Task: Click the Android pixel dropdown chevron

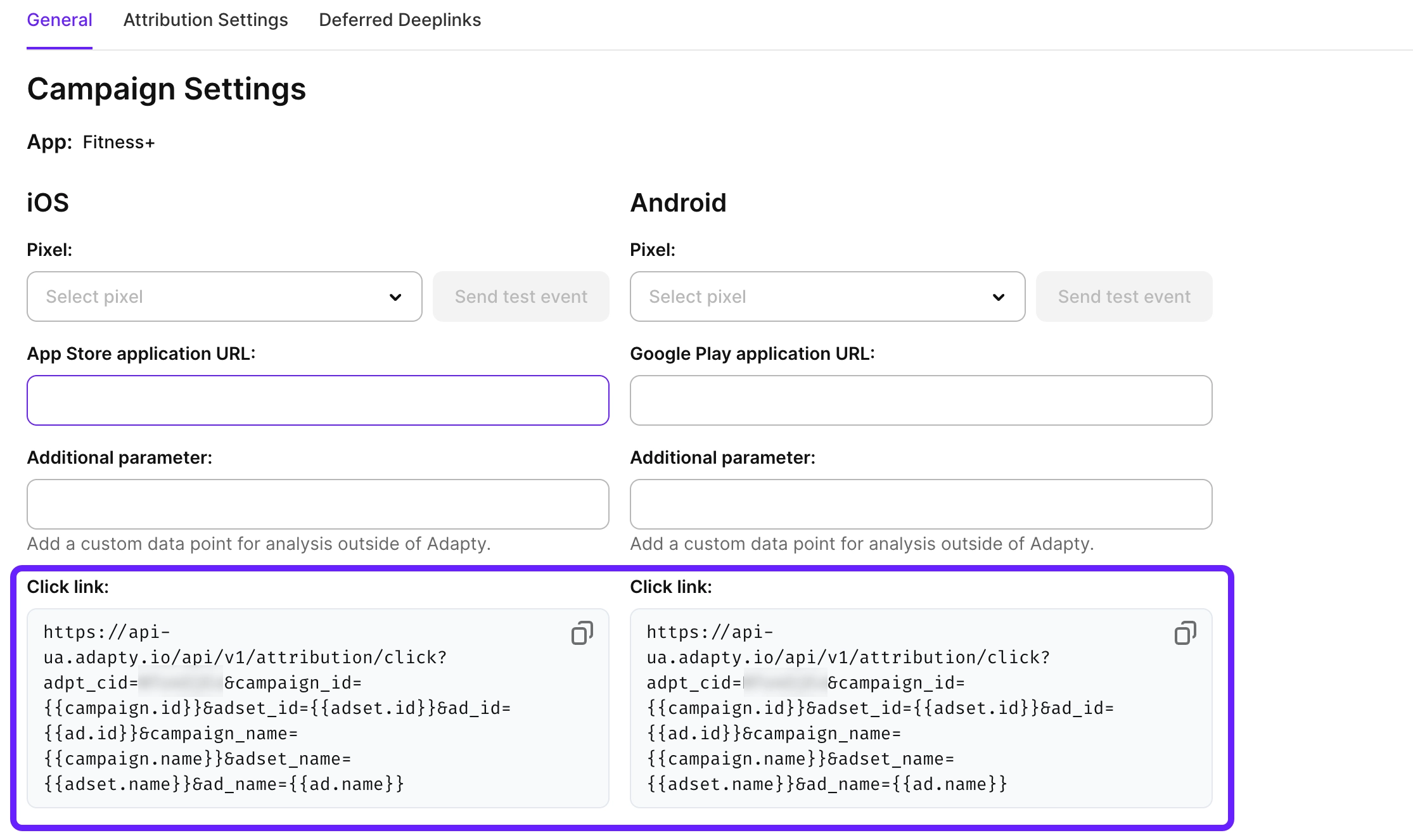Action: (x=999, y=297)
